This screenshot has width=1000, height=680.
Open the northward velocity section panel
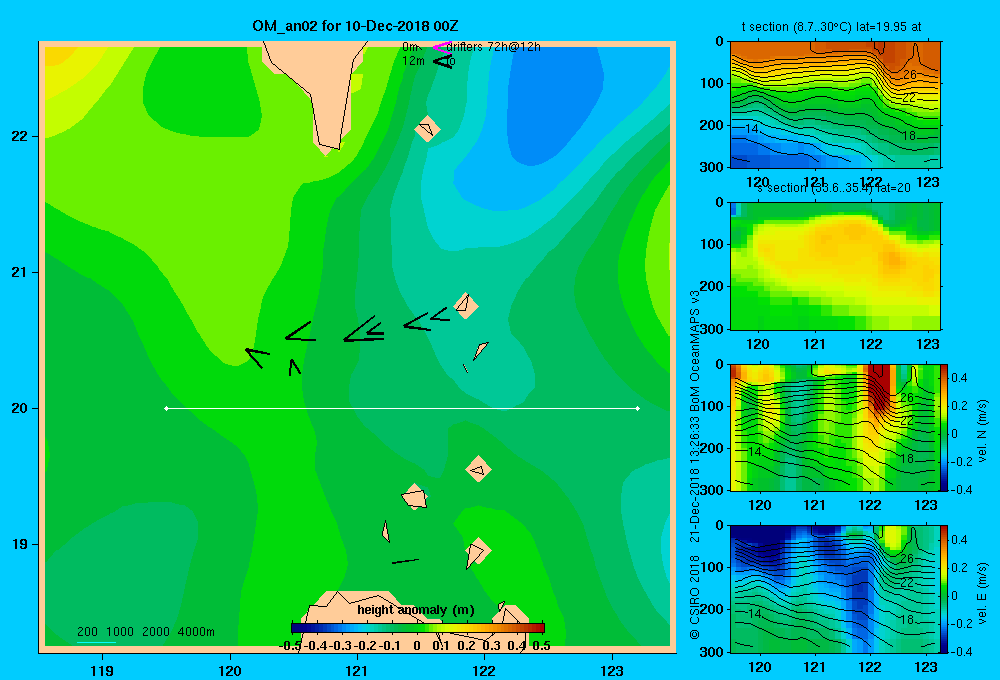[835, 427]
